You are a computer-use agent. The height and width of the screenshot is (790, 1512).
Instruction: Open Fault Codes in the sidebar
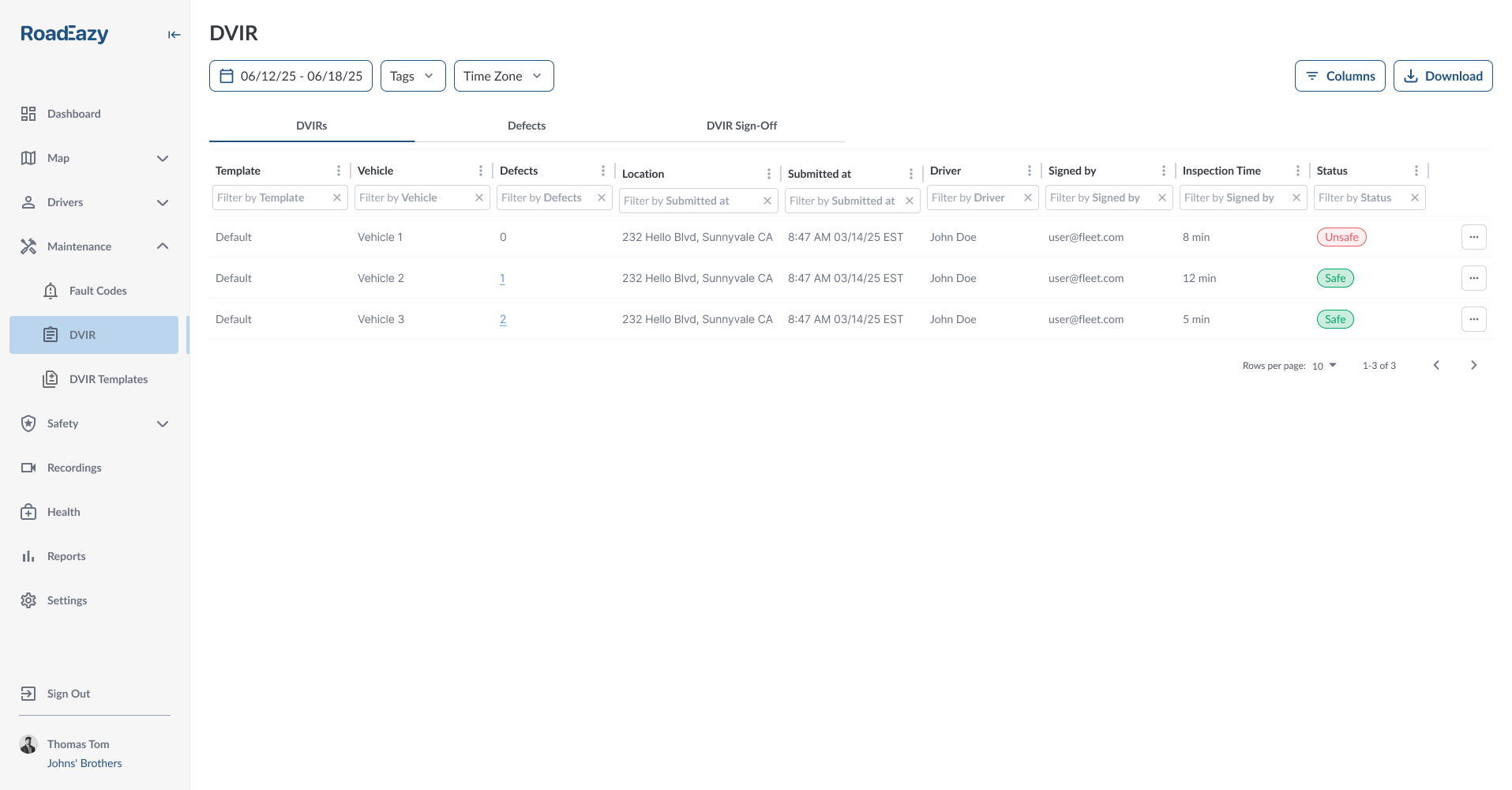click(98, 291)
